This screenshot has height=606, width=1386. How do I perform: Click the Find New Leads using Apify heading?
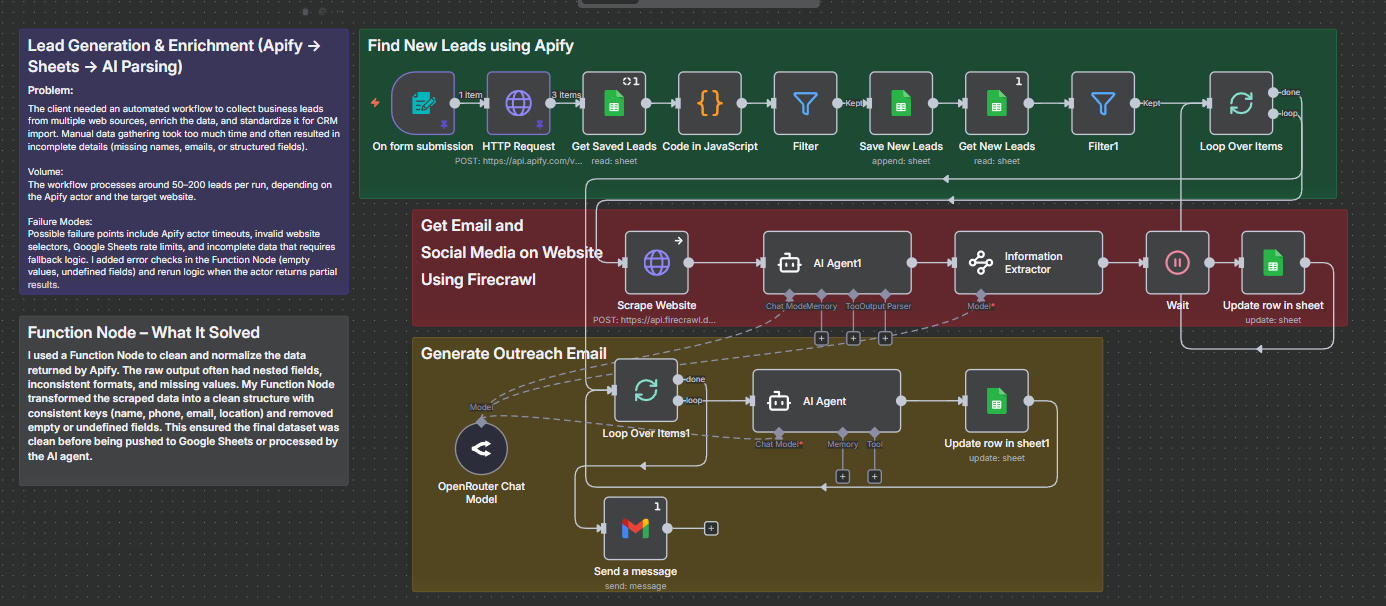470,45
